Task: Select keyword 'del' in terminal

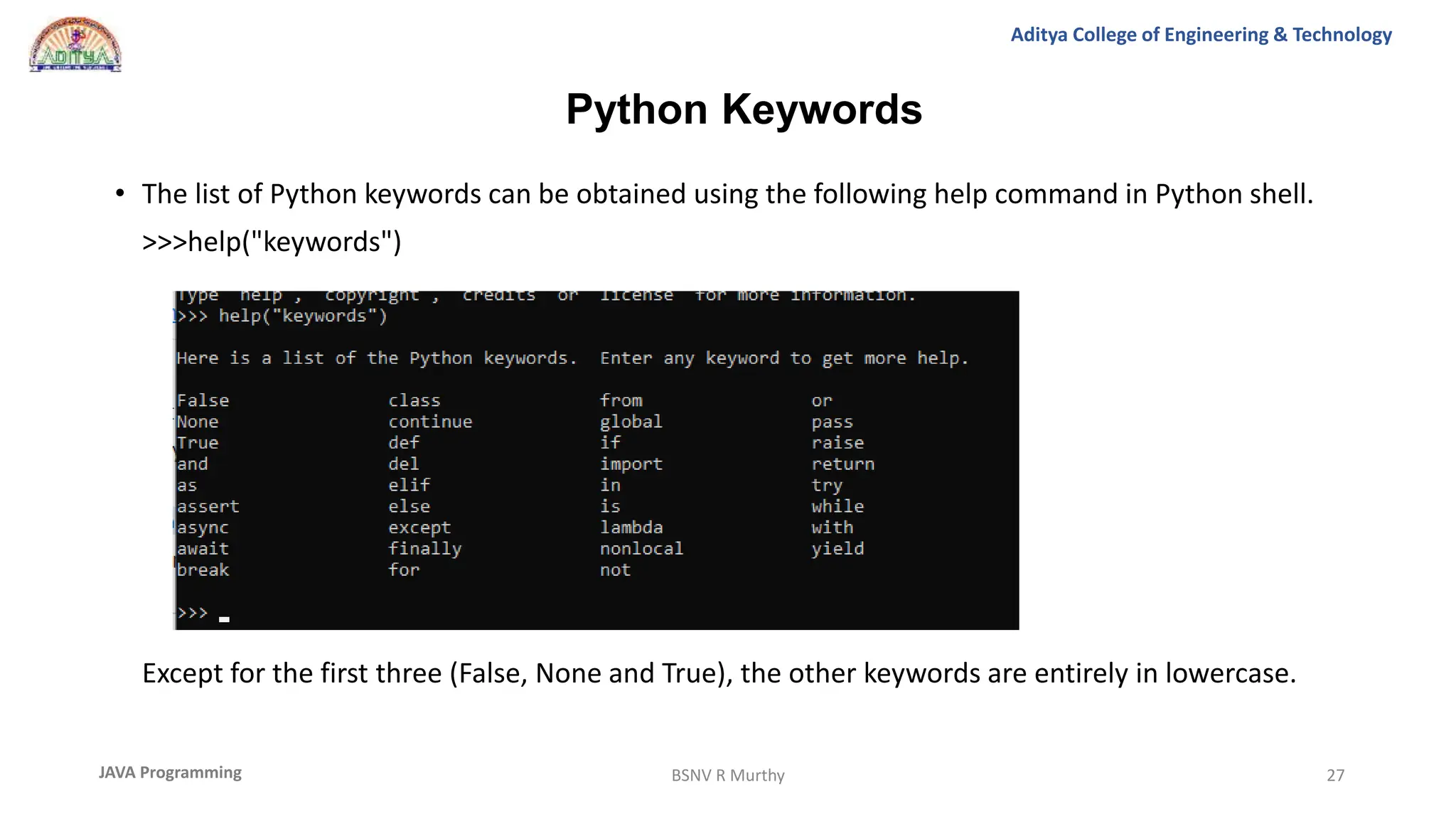Action: [x=404, y=464]
